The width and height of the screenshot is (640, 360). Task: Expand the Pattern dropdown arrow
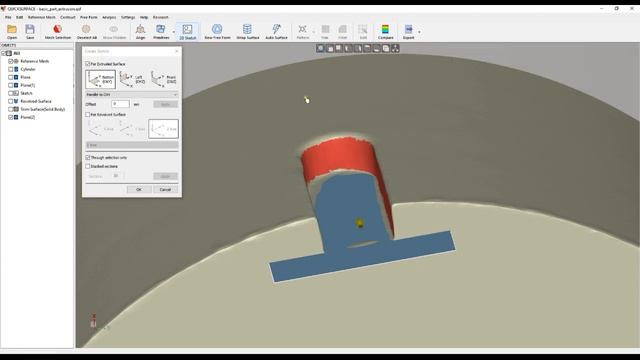point(313,32)
